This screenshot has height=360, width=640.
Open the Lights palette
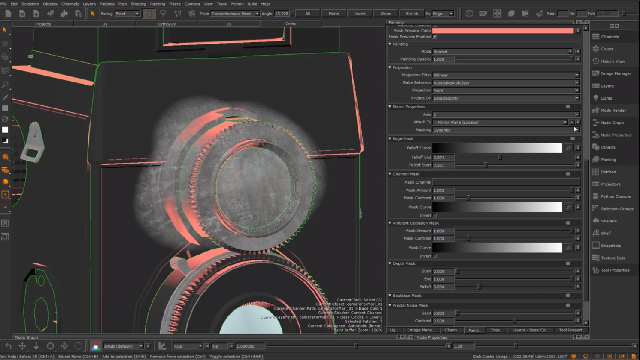tap(602, 98)
